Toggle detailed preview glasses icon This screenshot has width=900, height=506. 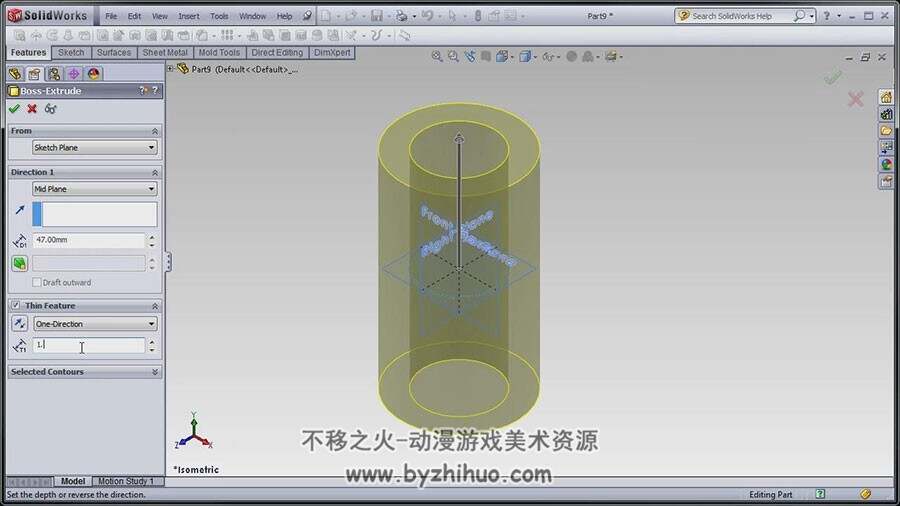tap(51, 108)
